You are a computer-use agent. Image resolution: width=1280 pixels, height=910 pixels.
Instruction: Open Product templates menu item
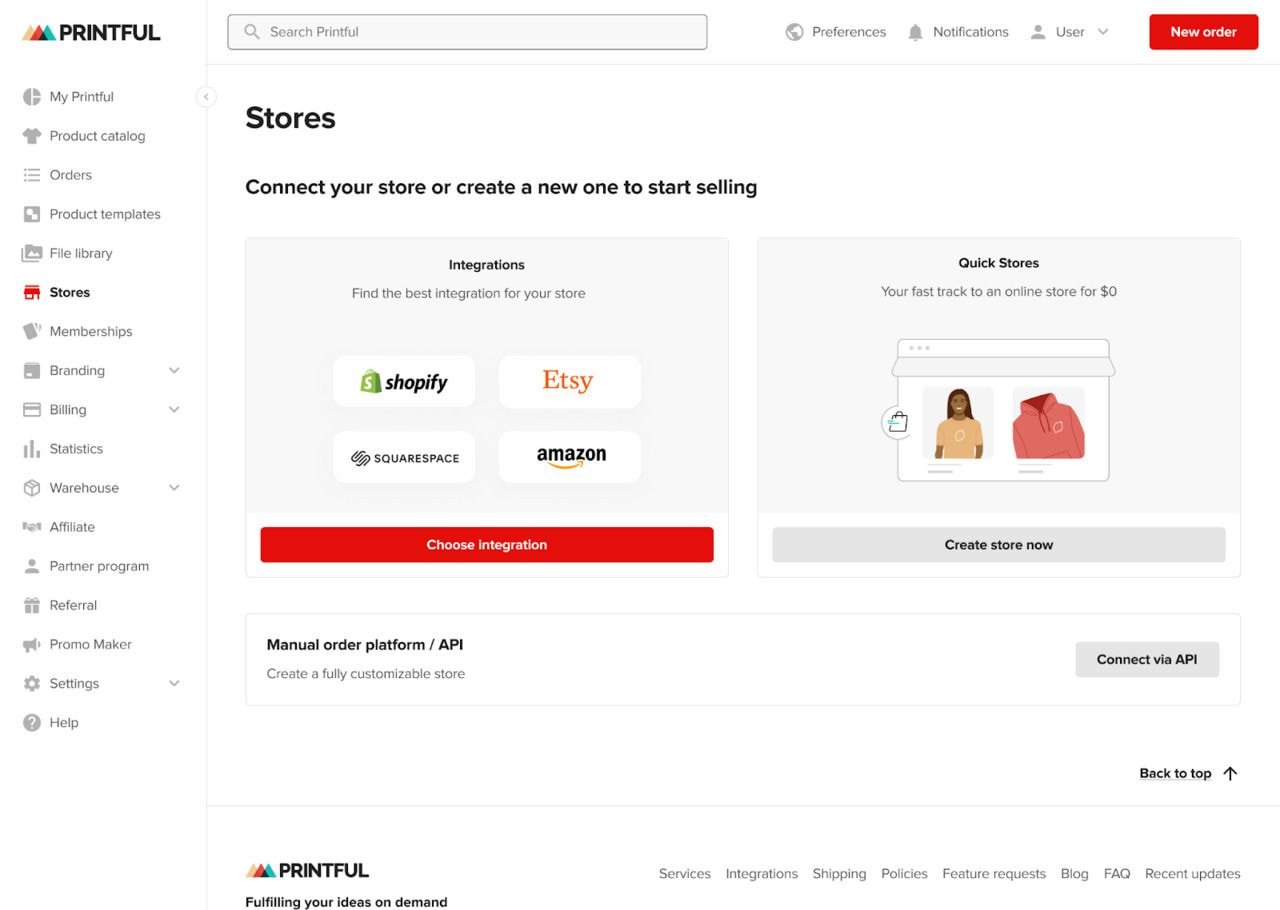[104, 214]
